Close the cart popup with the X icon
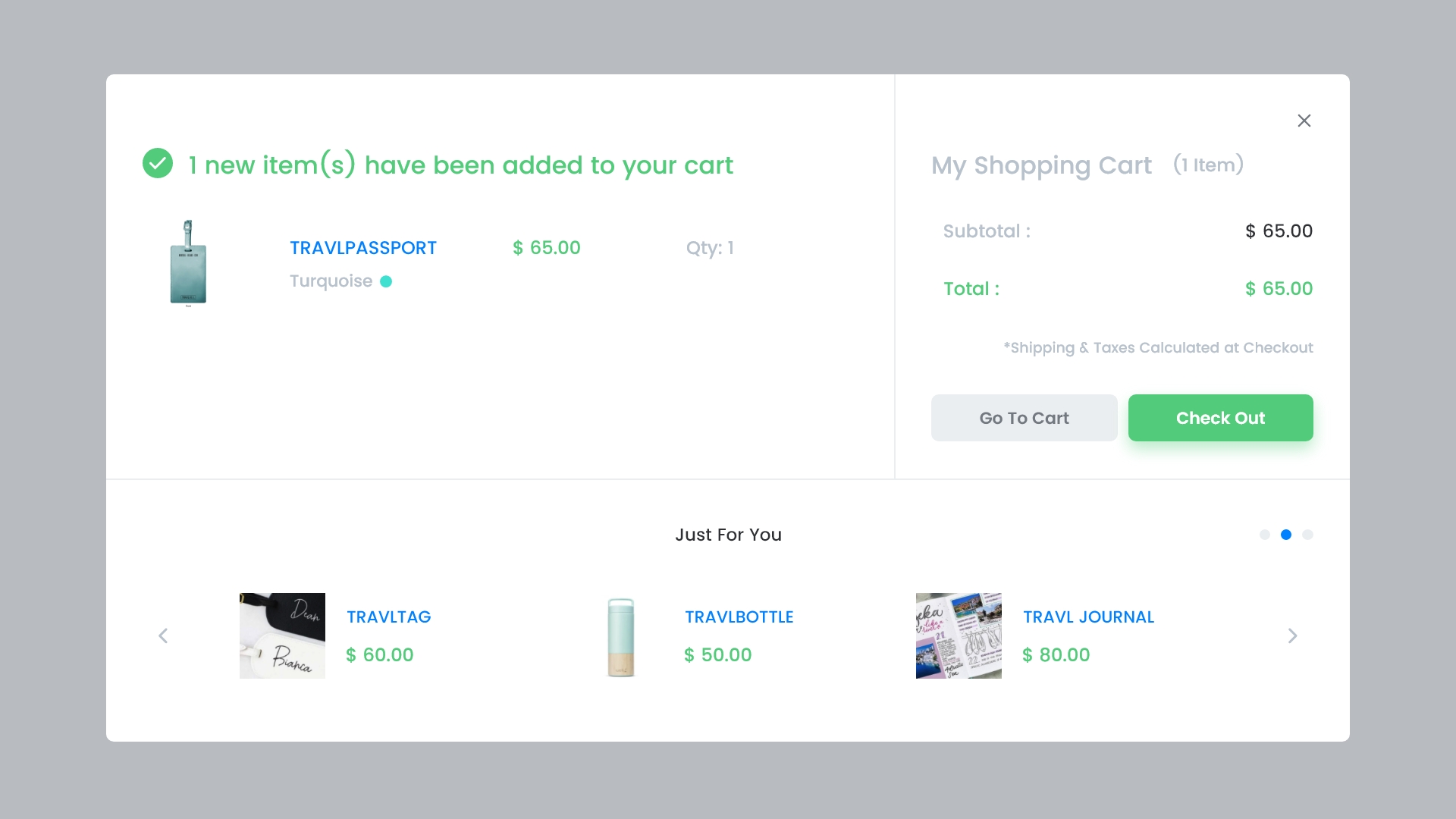The image size is (1456, 819). pyautogui.click(x=1304, y=121)
